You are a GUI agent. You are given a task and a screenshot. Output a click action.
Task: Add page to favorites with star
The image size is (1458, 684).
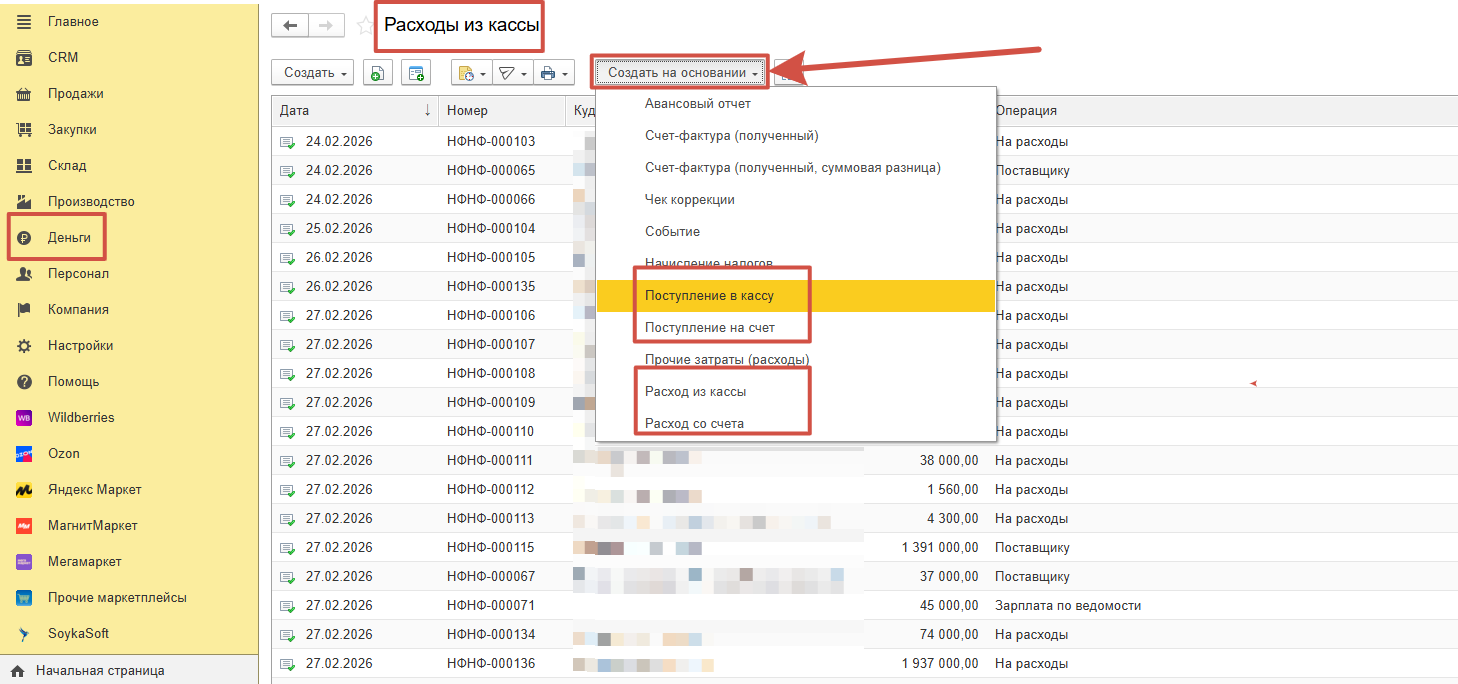pos(365,26)
